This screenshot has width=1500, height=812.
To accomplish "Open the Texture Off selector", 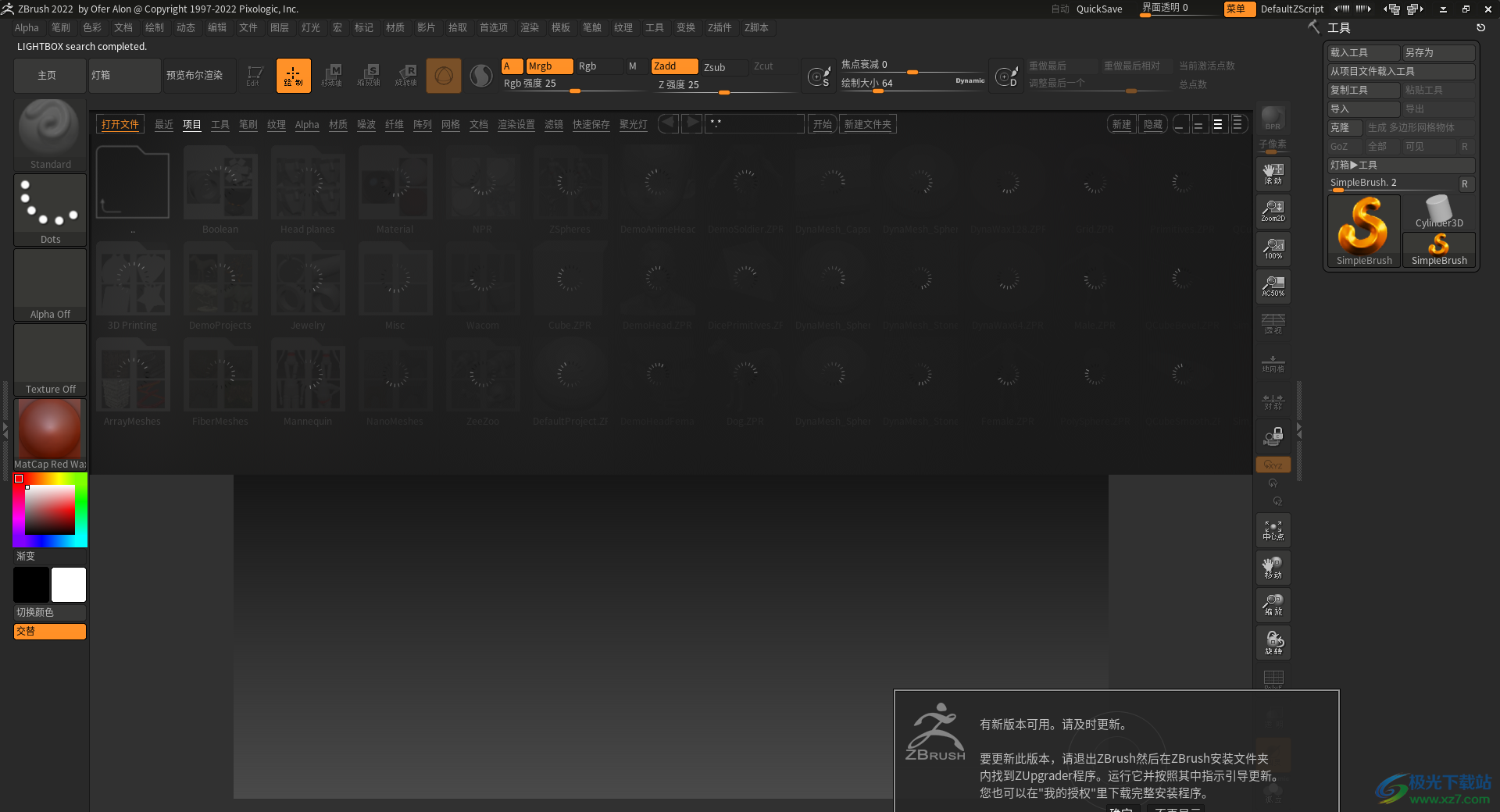I will coord(50,359).
